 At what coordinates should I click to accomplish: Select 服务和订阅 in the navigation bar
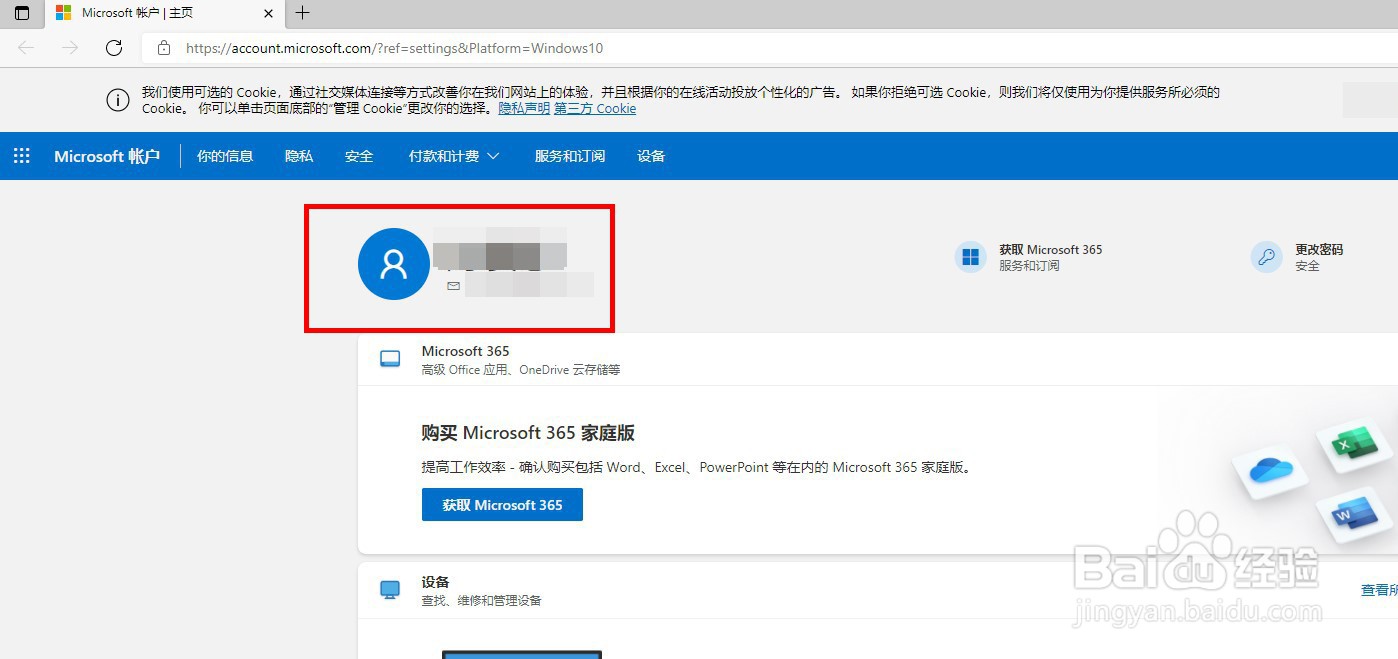[x=569, y=156]
